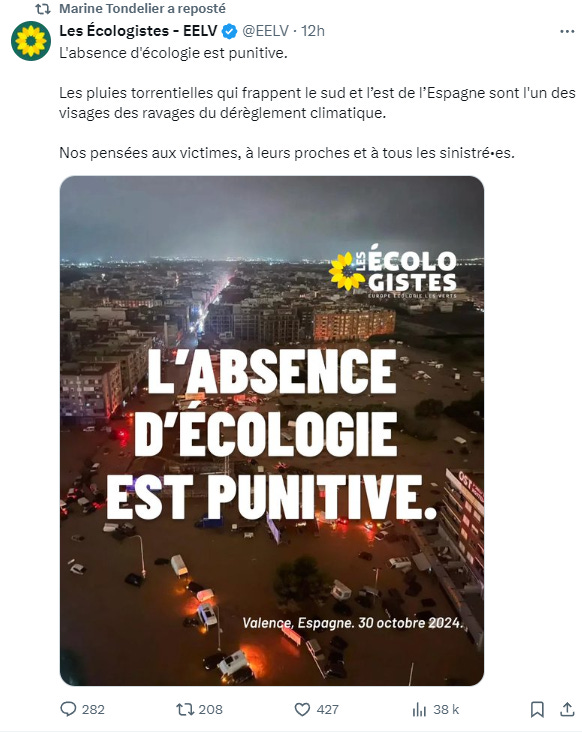
Task: Open the Les Écologistes - EELV profile name
Action: click(x=138, y=31)
